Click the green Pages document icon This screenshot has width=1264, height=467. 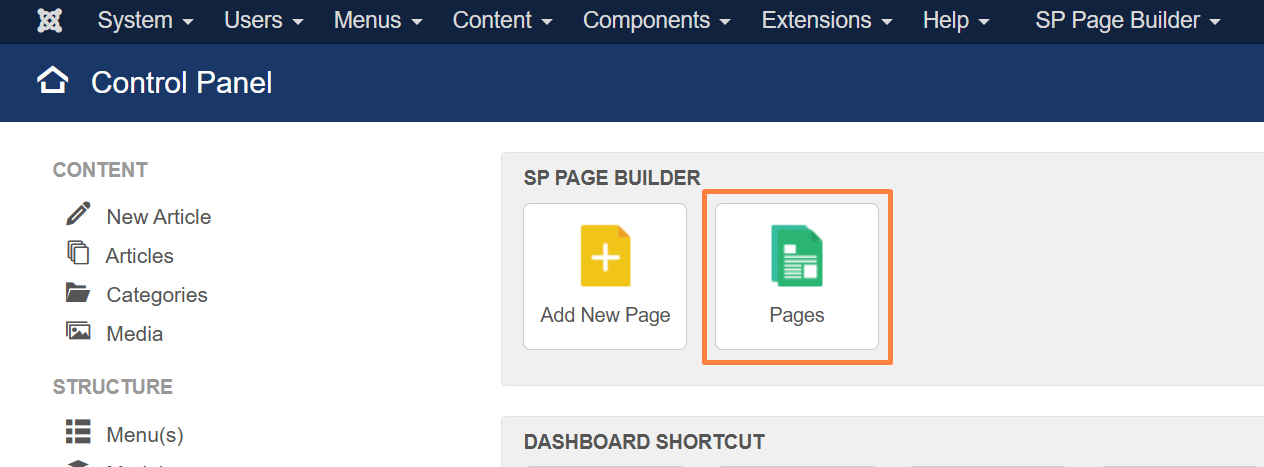click(x=797, y=256)
